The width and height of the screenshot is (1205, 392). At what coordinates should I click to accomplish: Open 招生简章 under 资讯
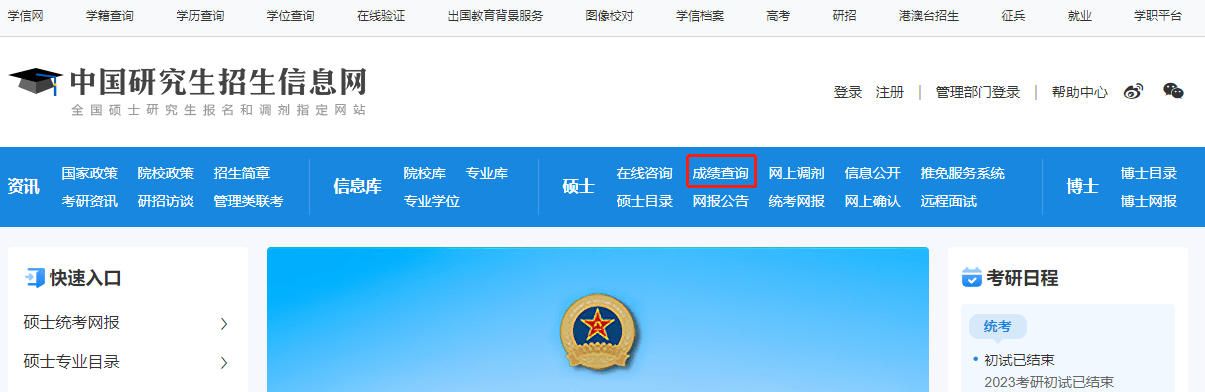242,173
